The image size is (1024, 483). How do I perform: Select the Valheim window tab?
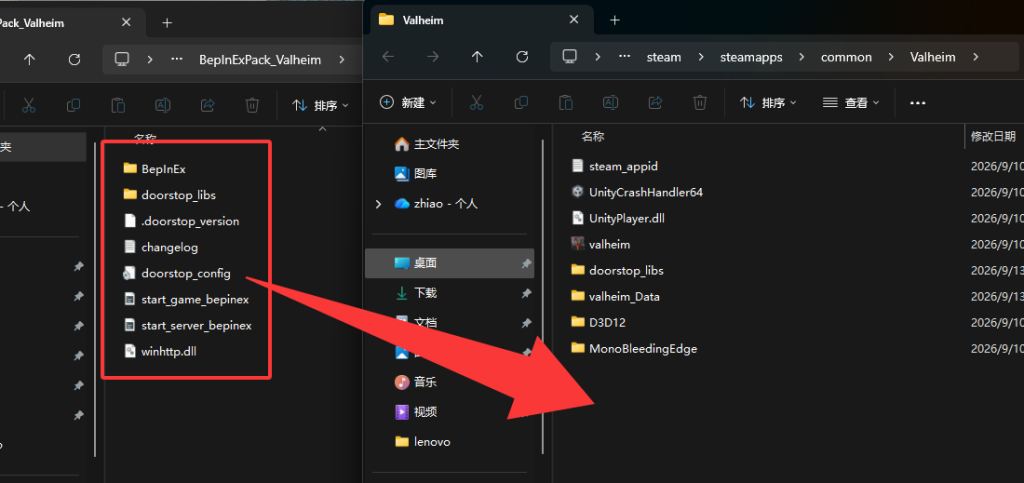tap(481, 20)
